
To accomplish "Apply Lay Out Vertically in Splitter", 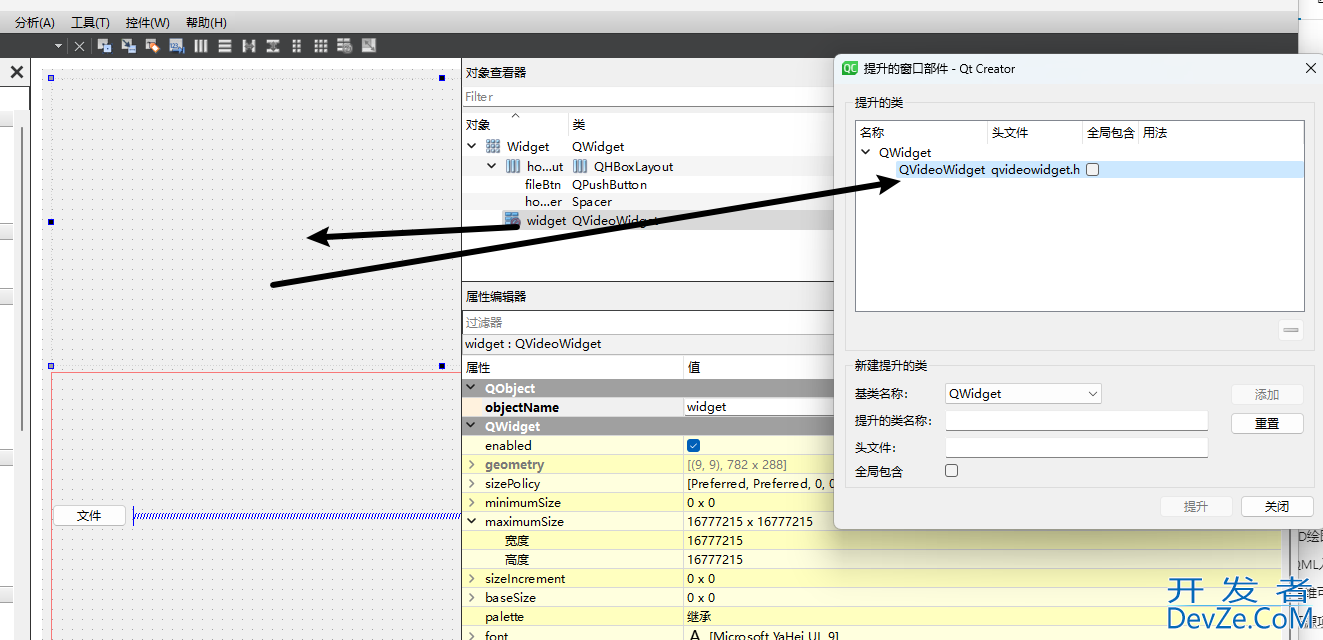I will point(272,45).
